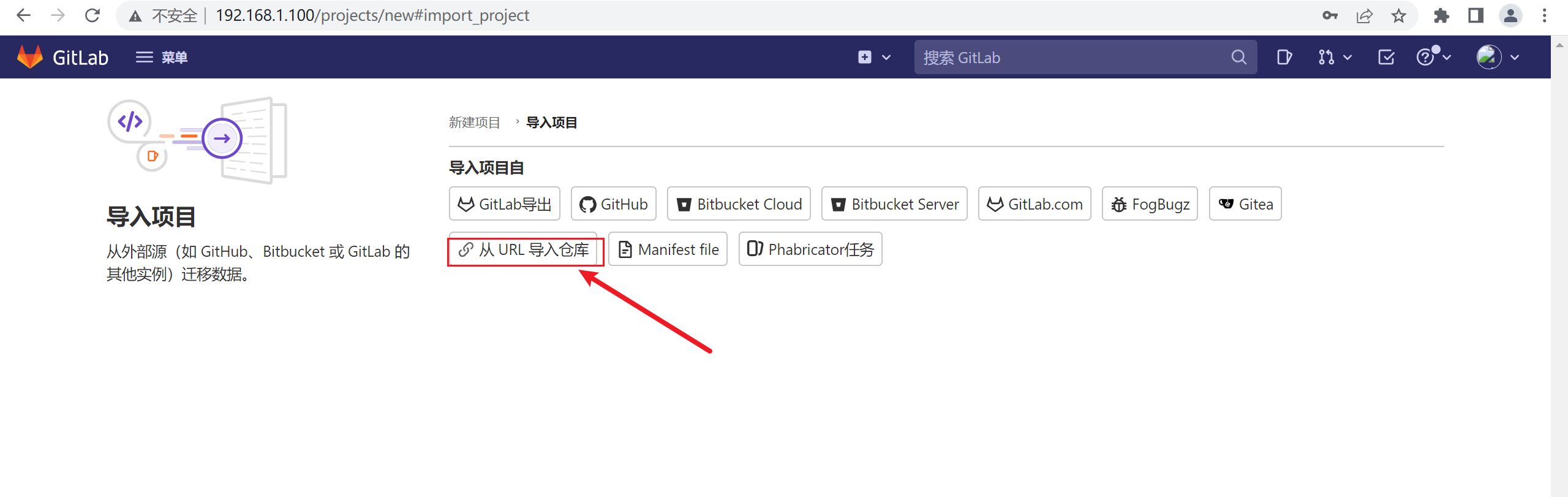Expand the merge requests dropdown
The height and width of the screenshot is (497, 1568).
[x=1335, y=57]
